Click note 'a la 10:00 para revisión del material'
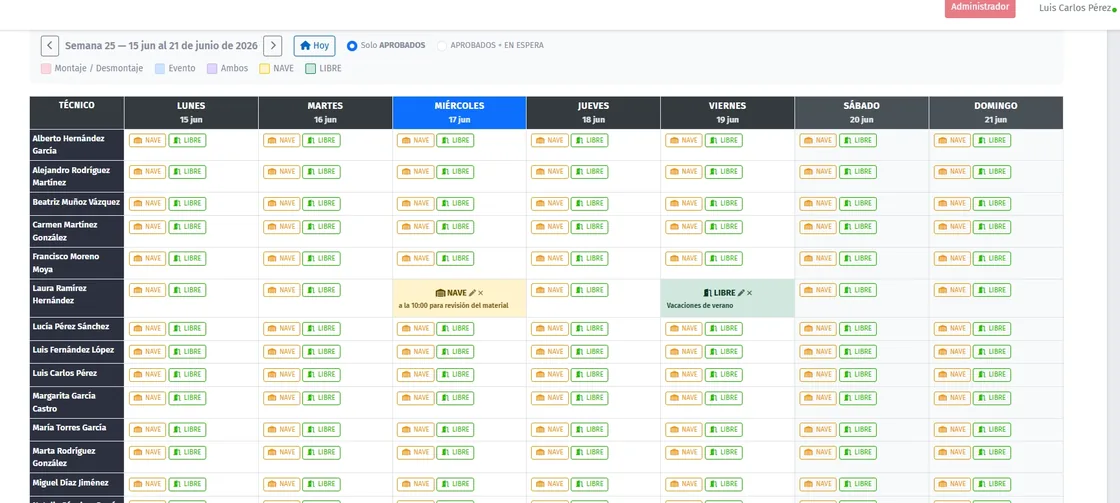 click(454, 306)
